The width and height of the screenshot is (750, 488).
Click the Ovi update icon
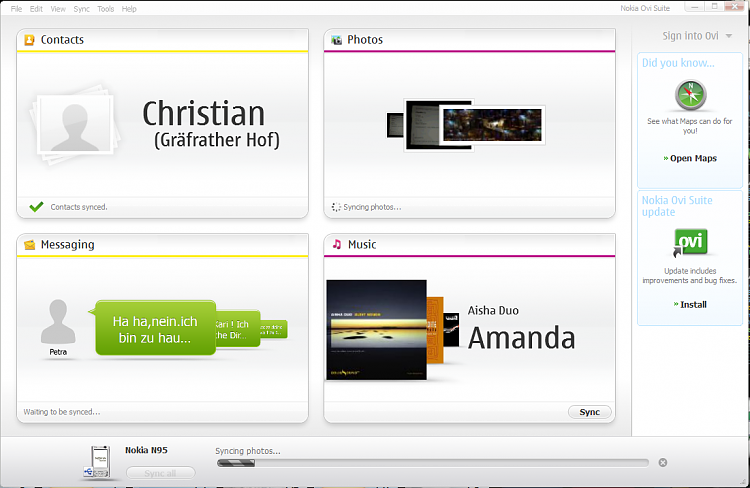(690, 243)
